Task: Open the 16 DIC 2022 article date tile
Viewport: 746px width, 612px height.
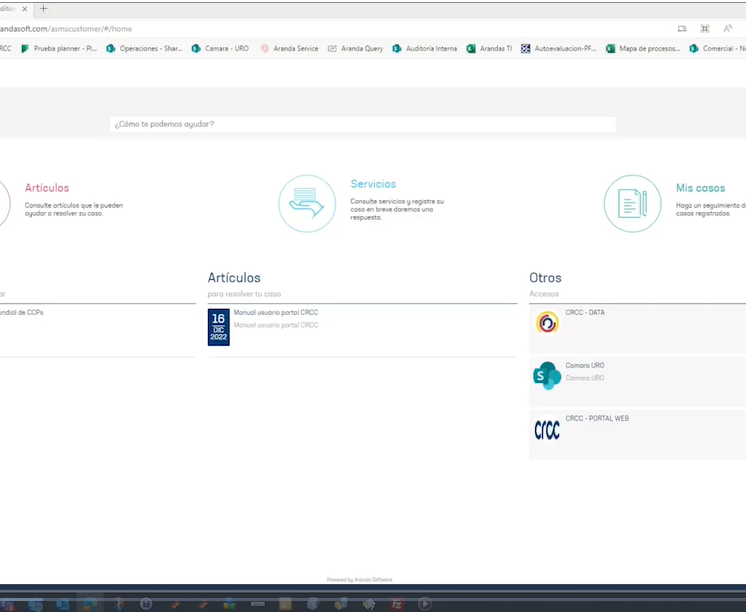Action: [x=218, y=327]
